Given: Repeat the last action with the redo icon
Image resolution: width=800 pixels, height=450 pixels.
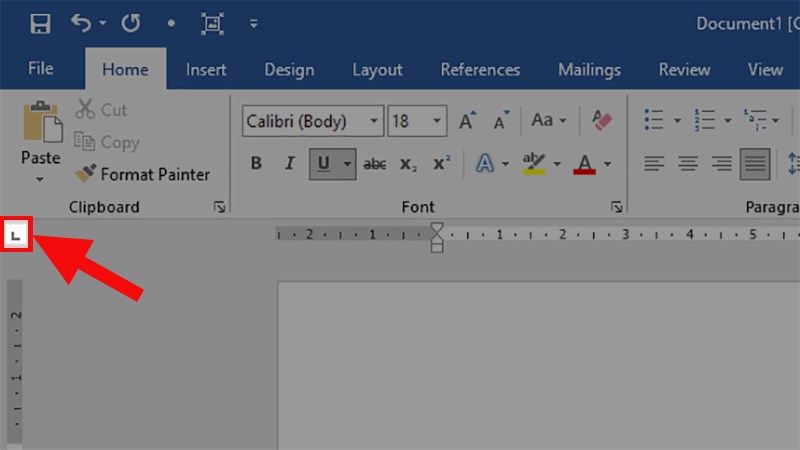Looking at the screenshot, I should coord(131,23).
